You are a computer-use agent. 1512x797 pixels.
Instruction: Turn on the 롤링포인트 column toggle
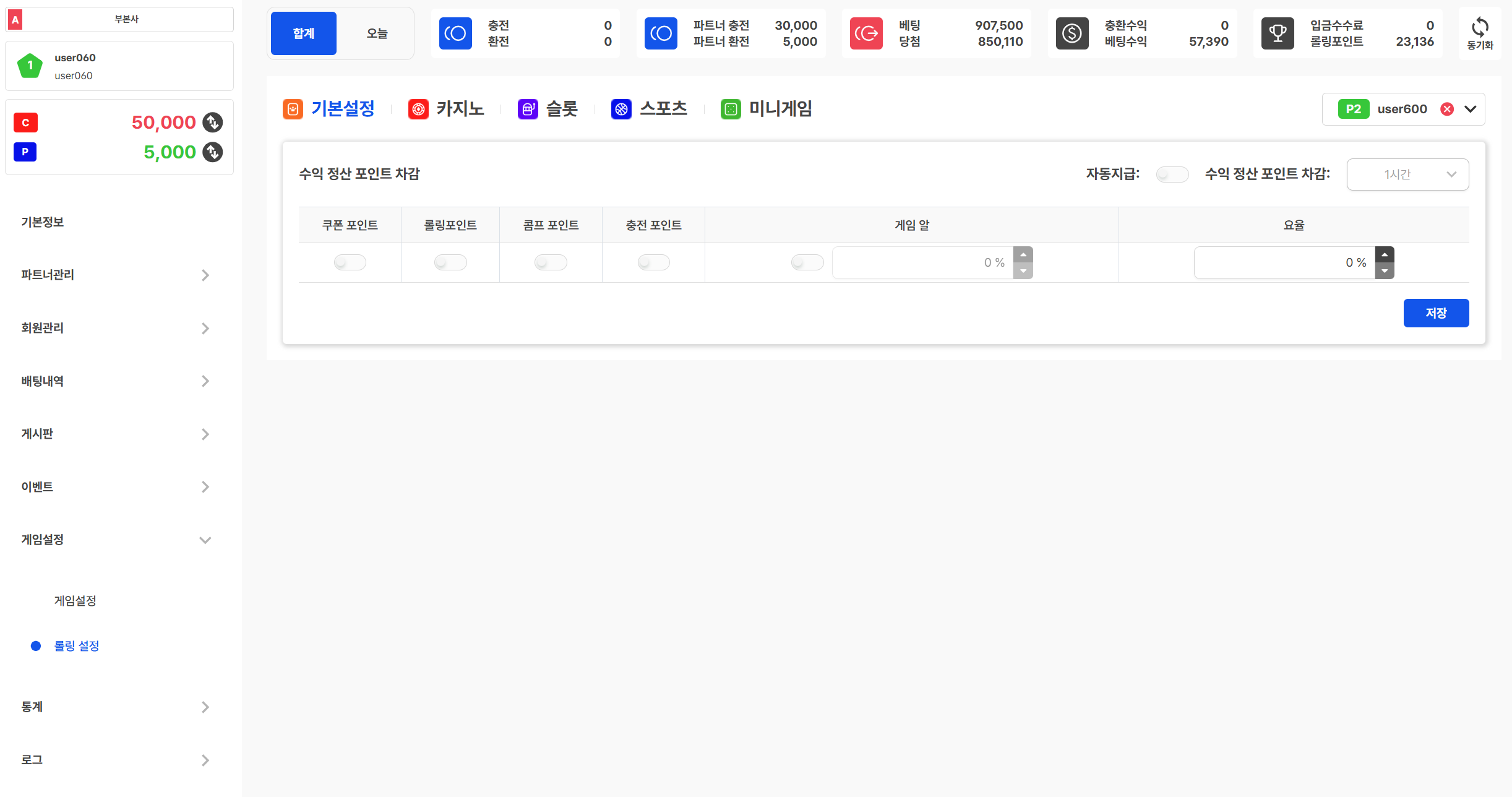450,262
